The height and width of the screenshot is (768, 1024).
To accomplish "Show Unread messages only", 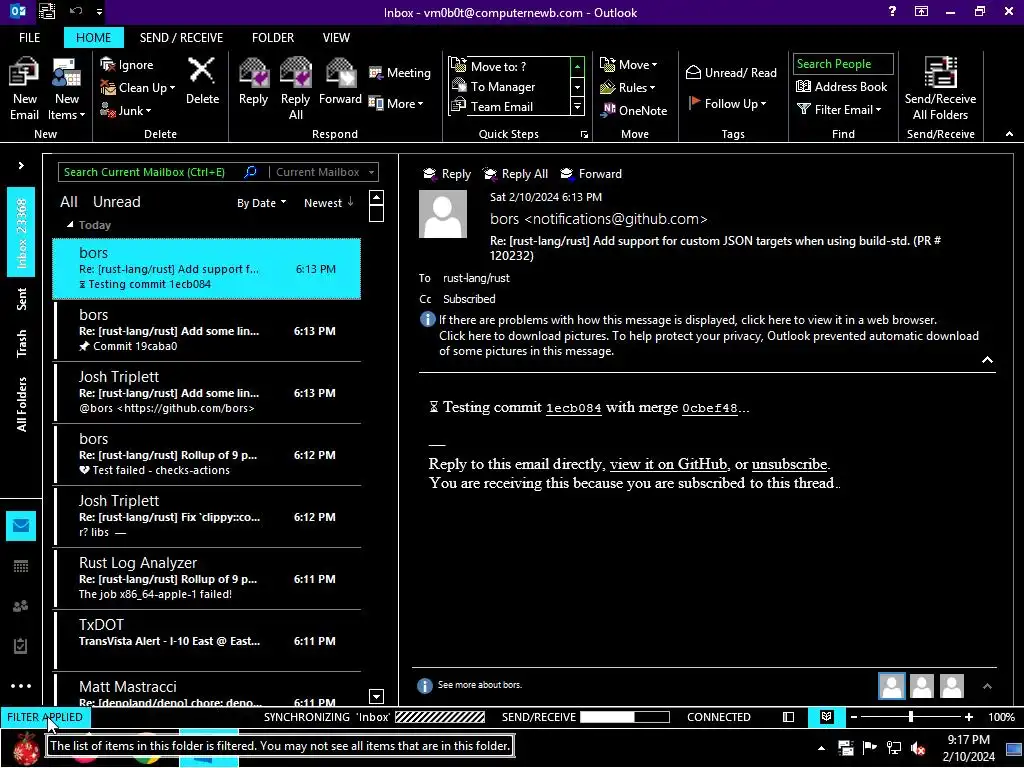I will [x=116, y=202].
